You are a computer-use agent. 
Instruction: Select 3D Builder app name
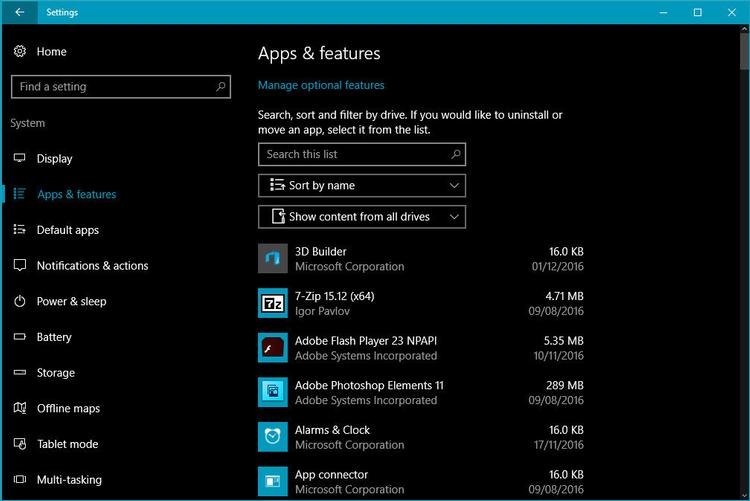click(x=320, y=252)
